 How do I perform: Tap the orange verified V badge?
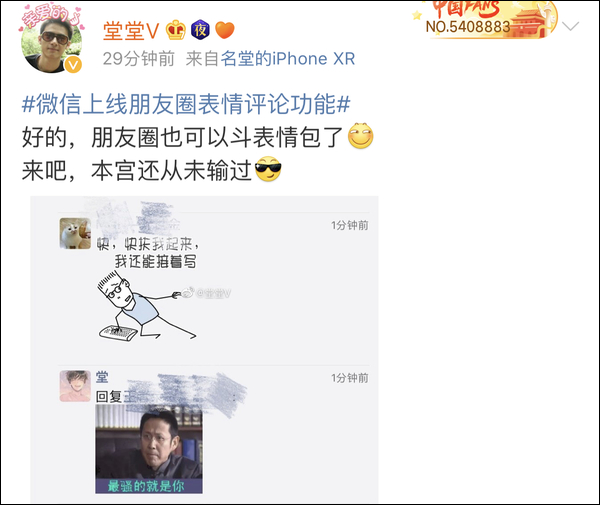[73, 65]
